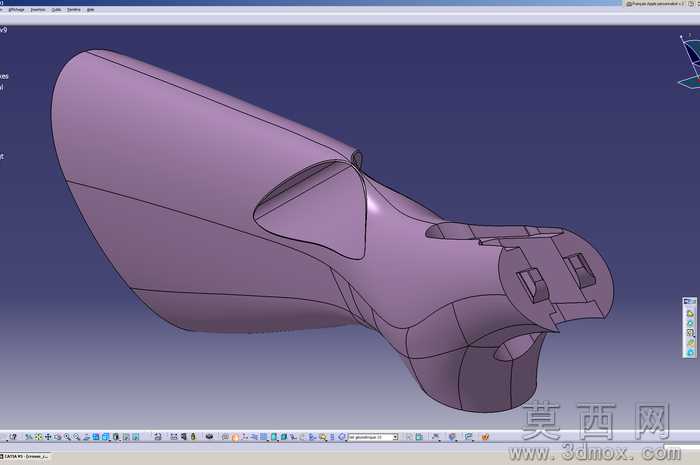The width and height of the screenshot is (700, 465).
Task: Click the Fit All In icon
Action: tap(38, 437)
